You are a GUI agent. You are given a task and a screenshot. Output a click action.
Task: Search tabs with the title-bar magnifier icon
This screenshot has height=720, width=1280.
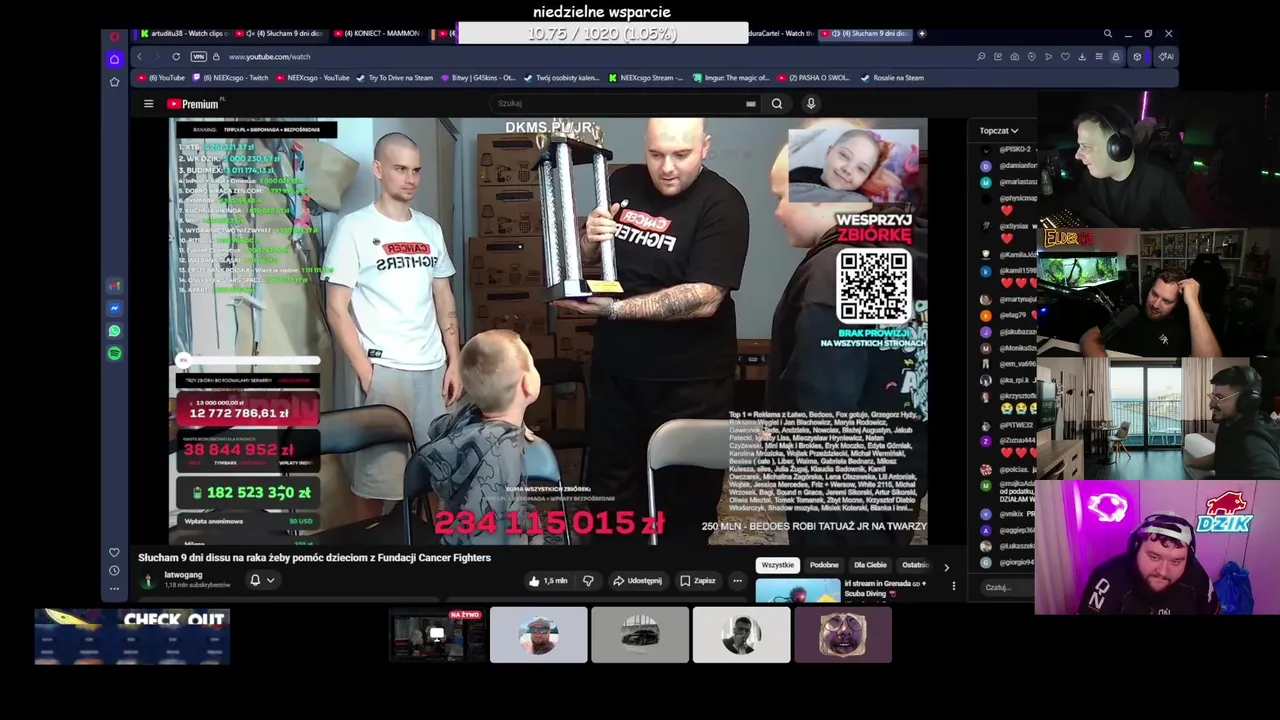(x=1107, y=33)
